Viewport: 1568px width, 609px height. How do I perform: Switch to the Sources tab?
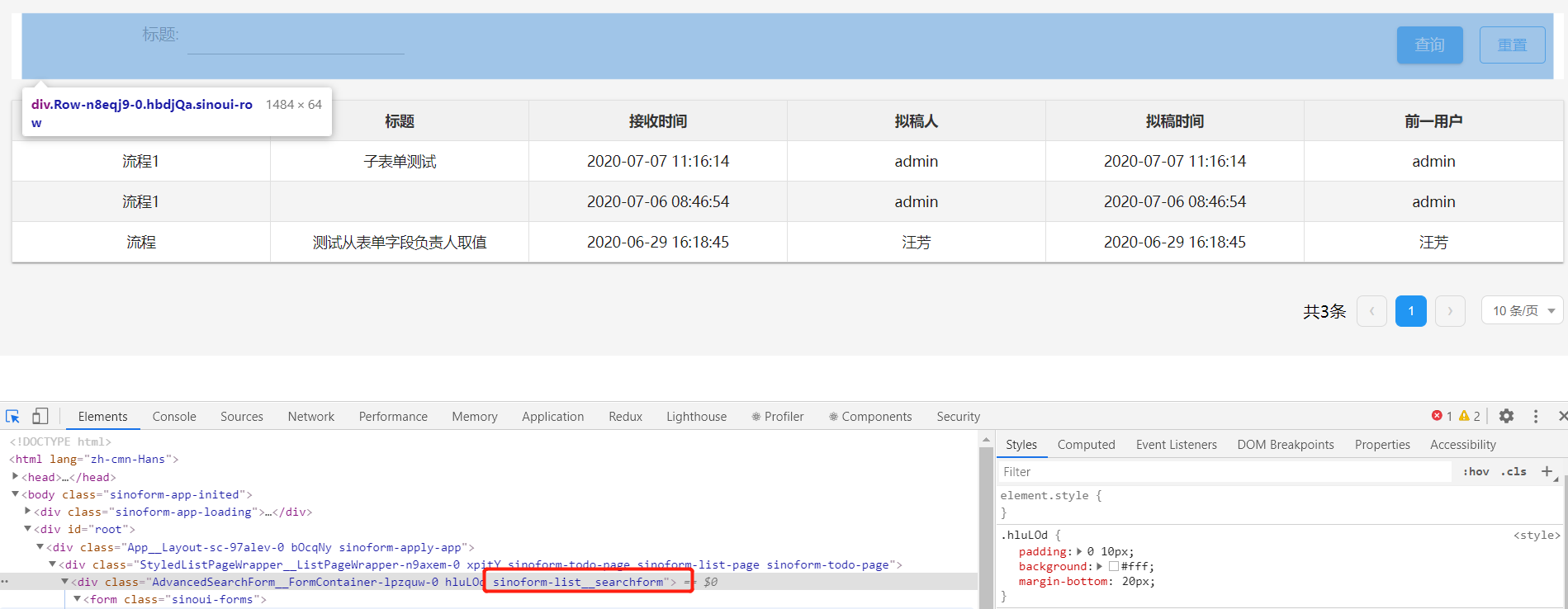tap(242, 417)
